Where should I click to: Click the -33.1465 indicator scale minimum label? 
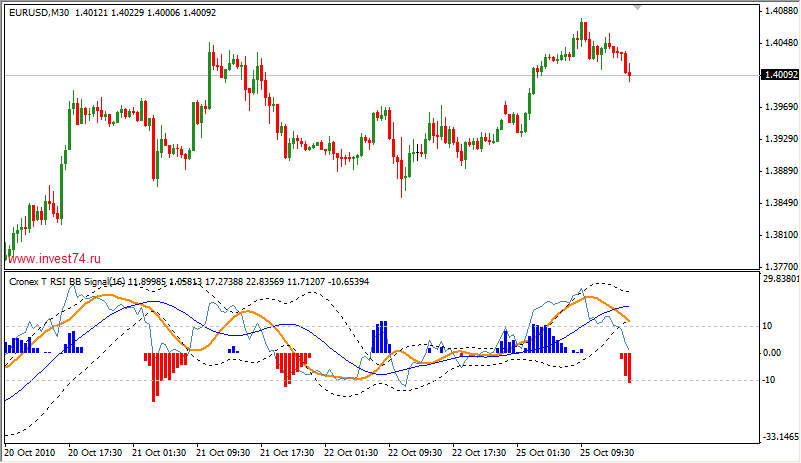pos(780,437)
